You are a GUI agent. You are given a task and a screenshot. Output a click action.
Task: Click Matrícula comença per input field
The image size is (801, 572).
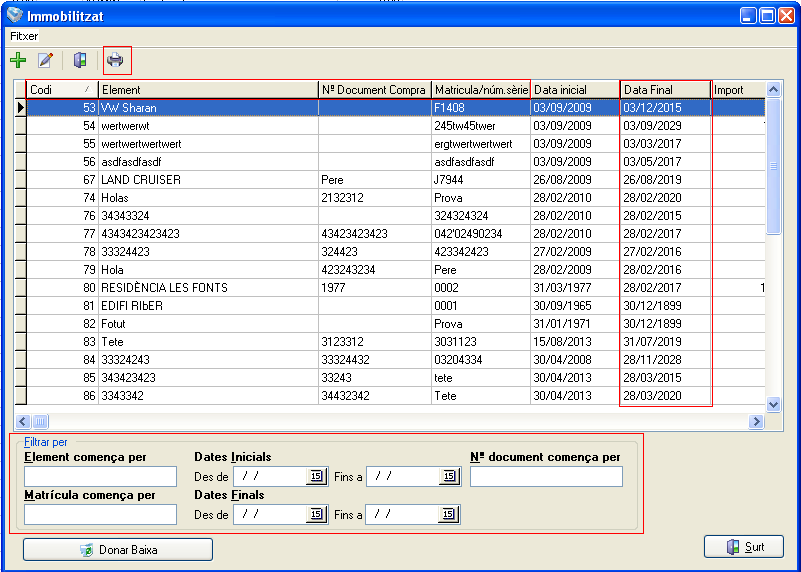pyautogui.click(x=100, y=514)
